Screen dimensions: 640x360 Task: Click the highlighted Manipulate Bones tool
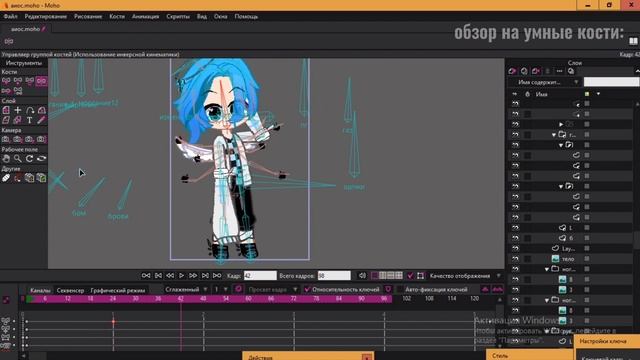tap(42, 81)
